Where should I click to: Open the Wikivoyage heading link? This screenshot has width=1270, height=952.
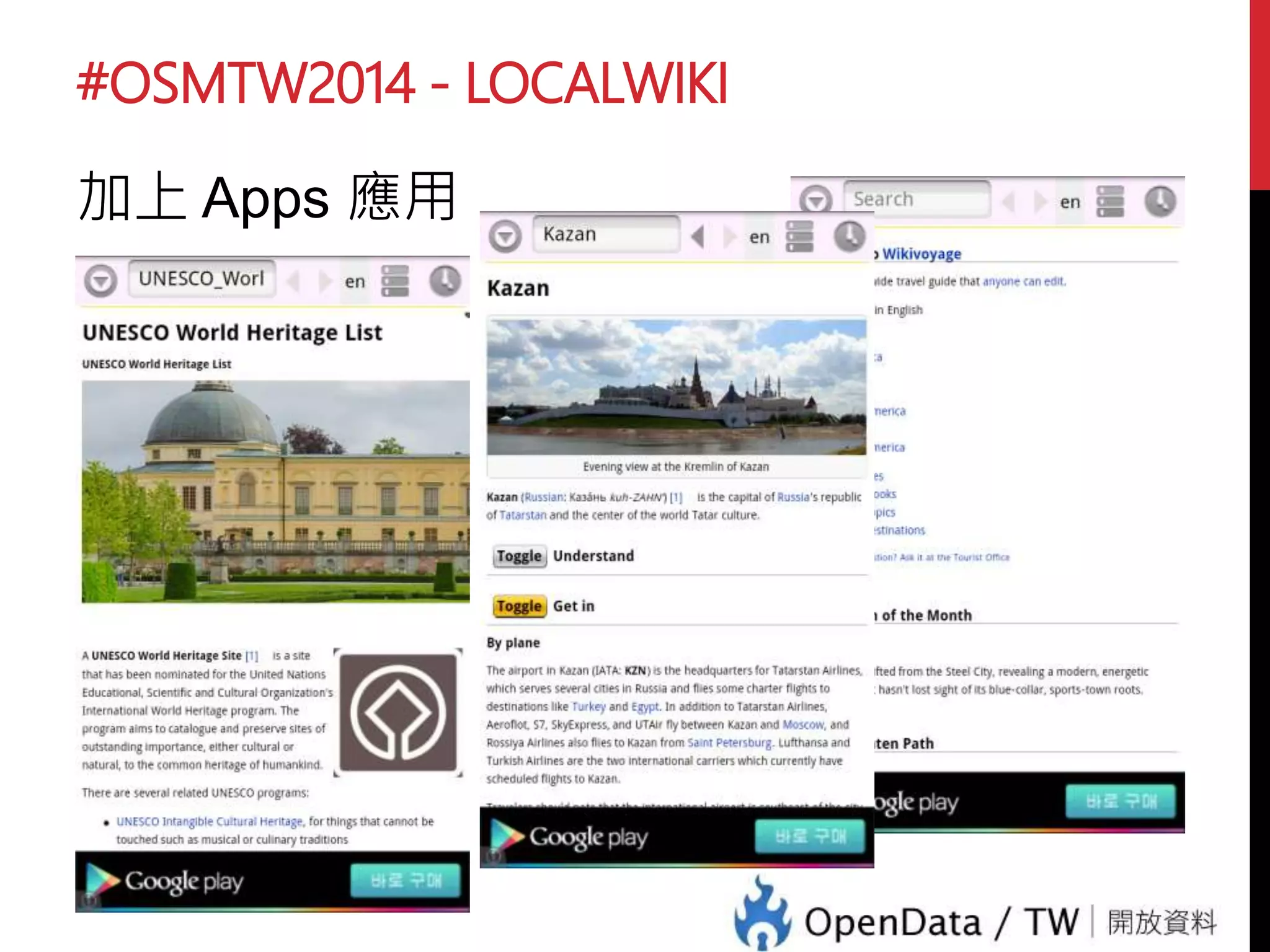point(921,253)
